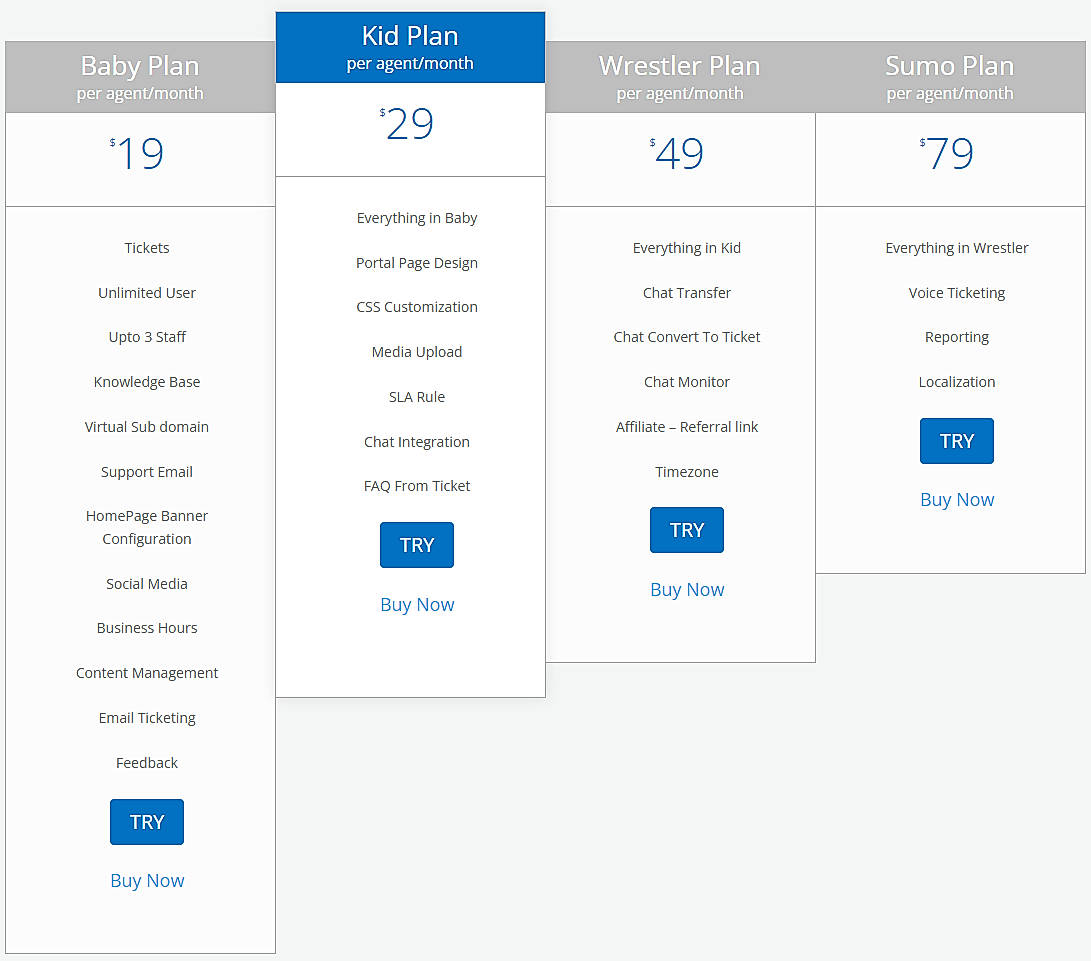Click the $79 price
The height and width of the screenshot is (961, 1091).
pos(947,154)
